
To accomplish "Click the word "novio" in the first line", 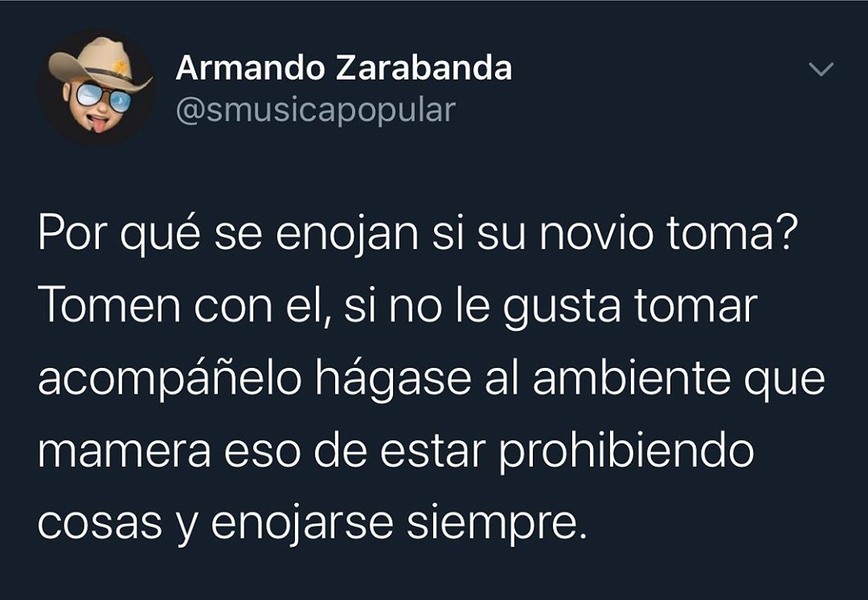I will [x=596, y=232].
